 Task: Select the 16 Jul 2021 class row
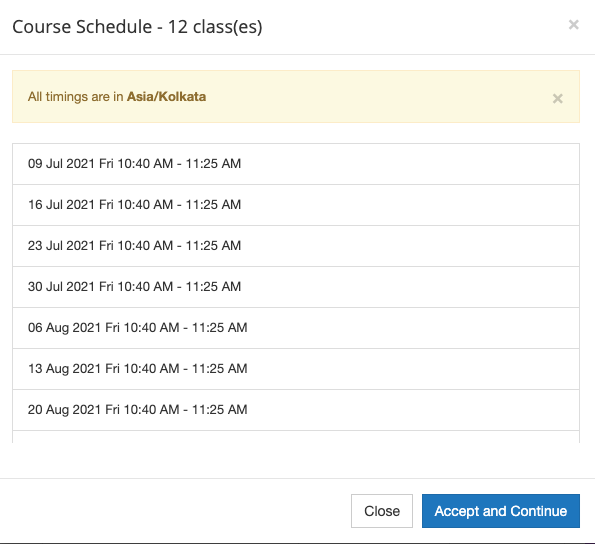296,205
